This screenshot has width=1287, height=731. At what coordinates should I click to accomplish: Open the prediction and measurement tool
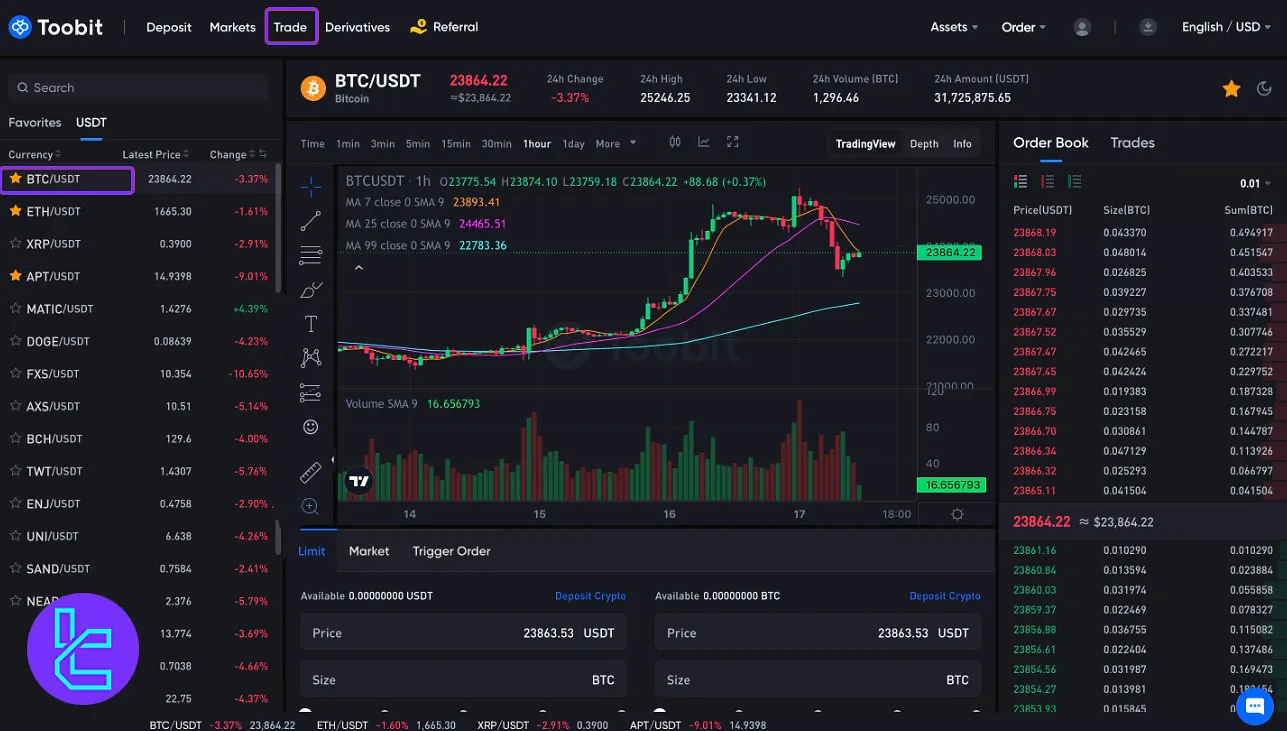click(x=311, y=392)
